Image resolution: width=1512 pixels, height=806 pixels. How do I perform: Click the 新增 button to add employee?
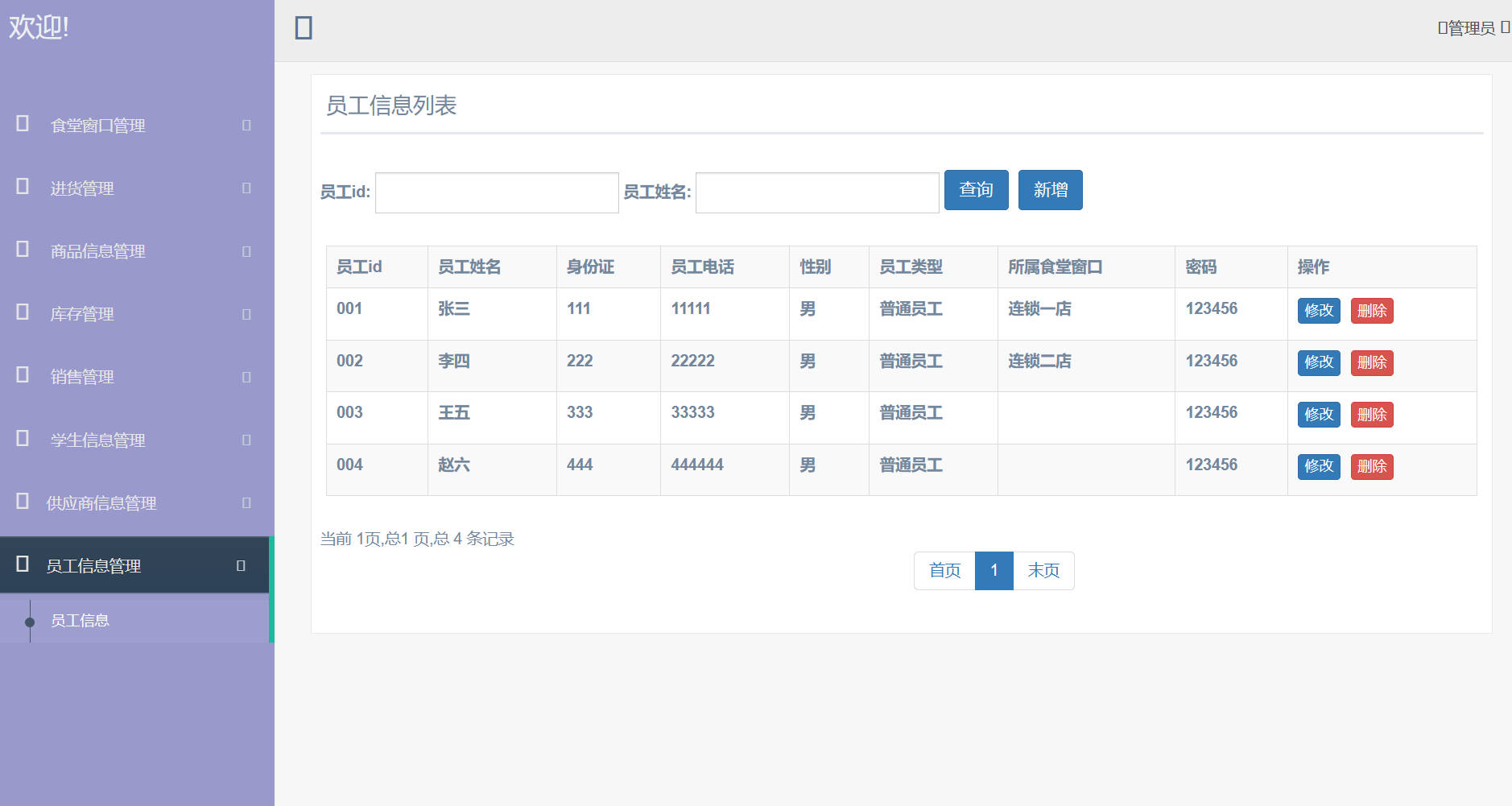pos(1051,190)
